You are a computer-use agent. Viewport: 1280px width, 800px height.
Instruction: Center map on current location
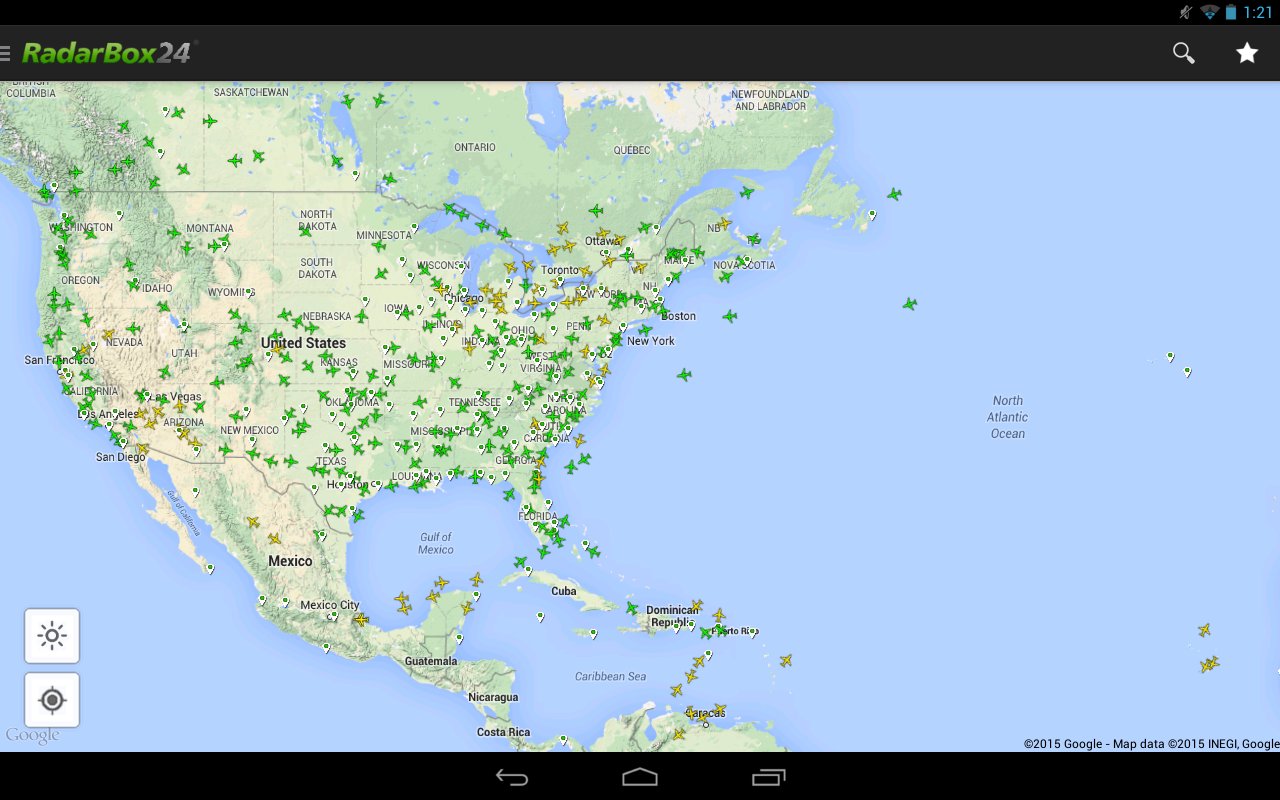[x=52, y=700]
